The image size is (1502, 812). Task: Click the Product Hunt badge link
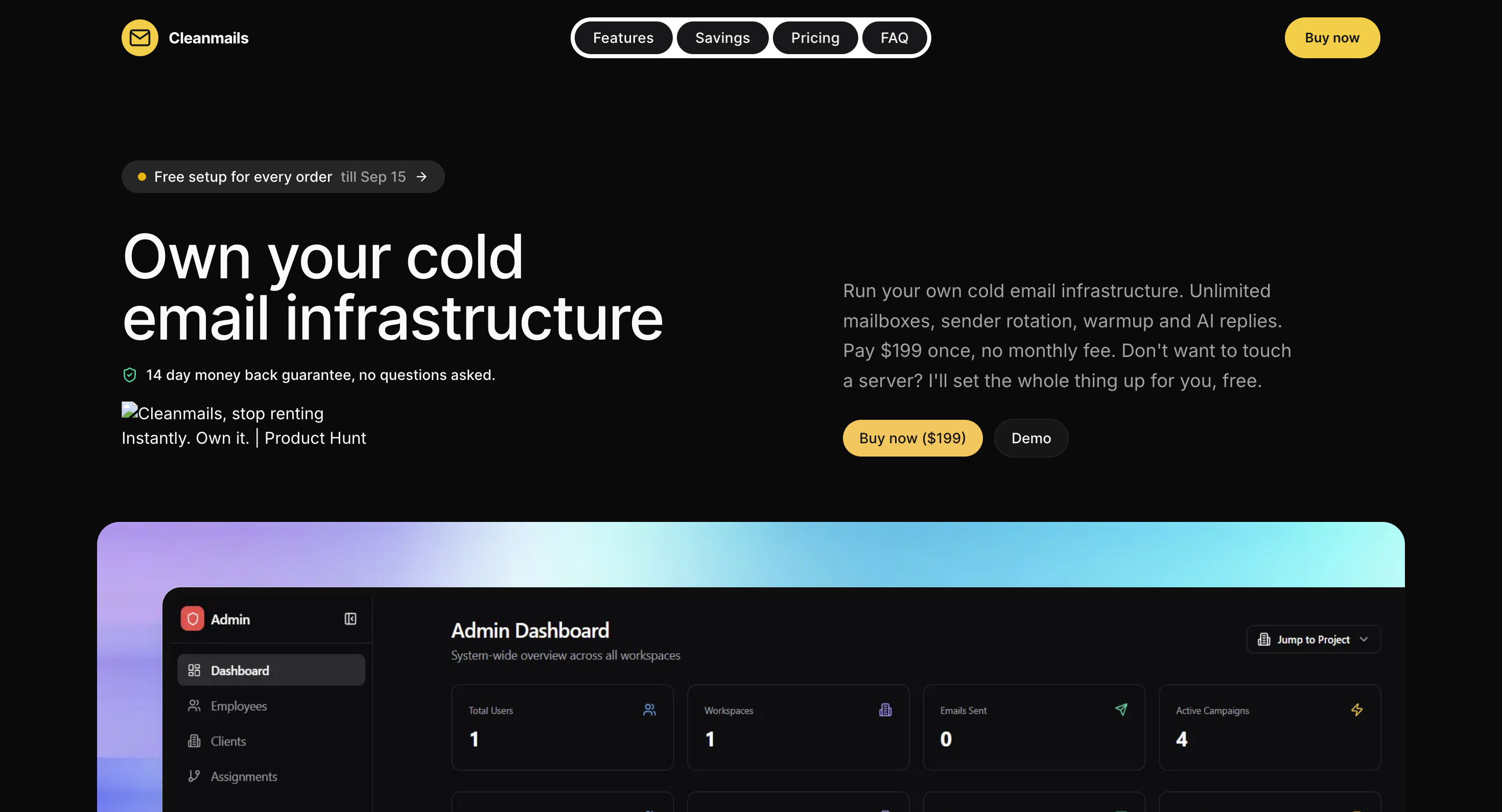[x=244, y=425]
